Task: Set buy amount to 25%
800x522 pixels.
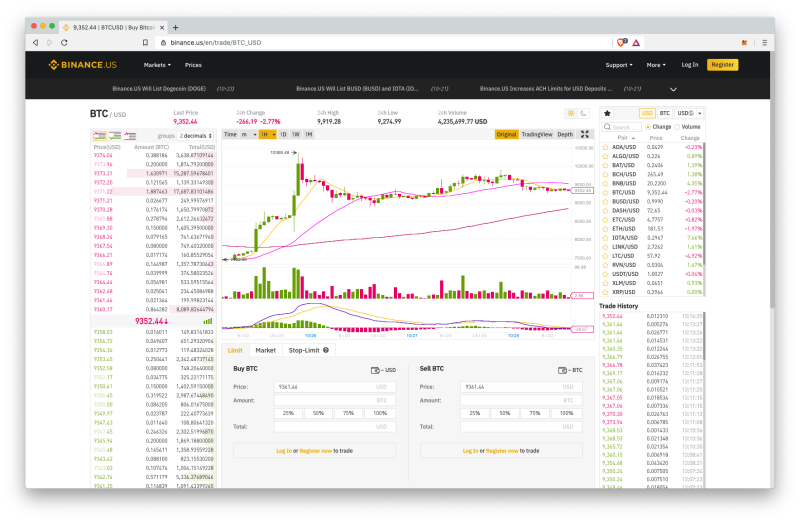Action: pos(288,413)
